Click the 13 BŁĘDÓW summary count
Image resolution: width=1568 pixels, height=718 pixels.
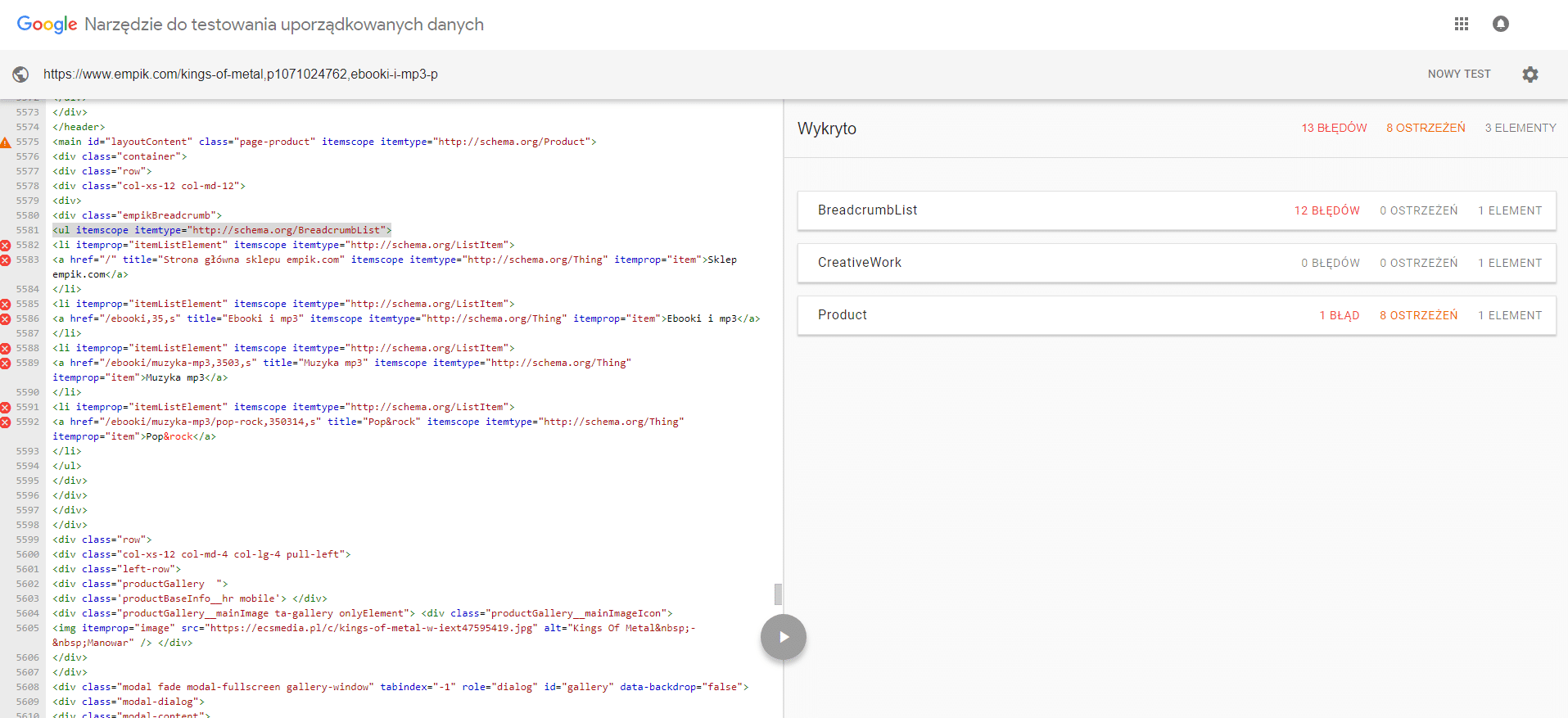click(x=1334, y=128)
